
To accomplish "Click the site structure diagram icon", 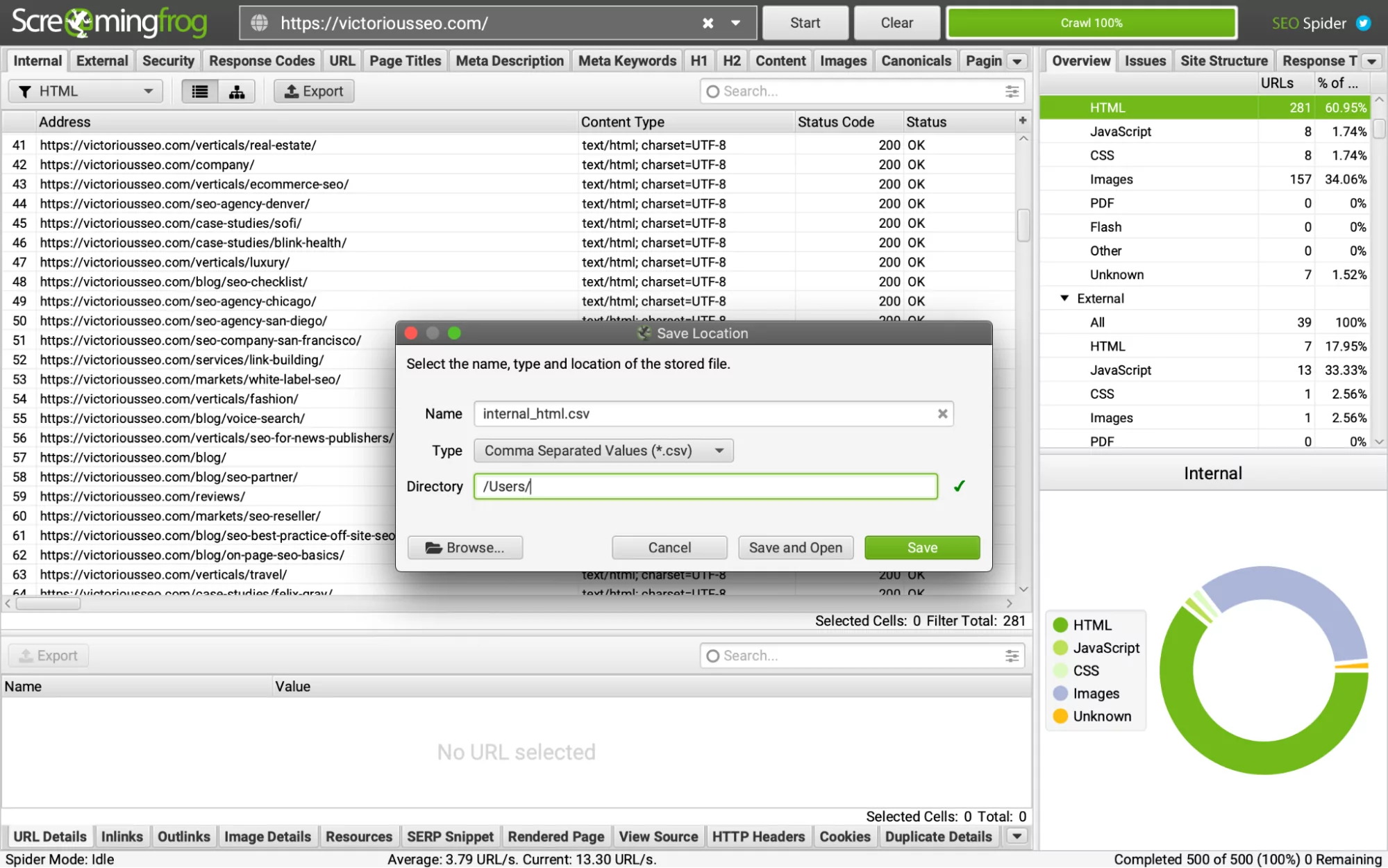I will click(237, 90).
